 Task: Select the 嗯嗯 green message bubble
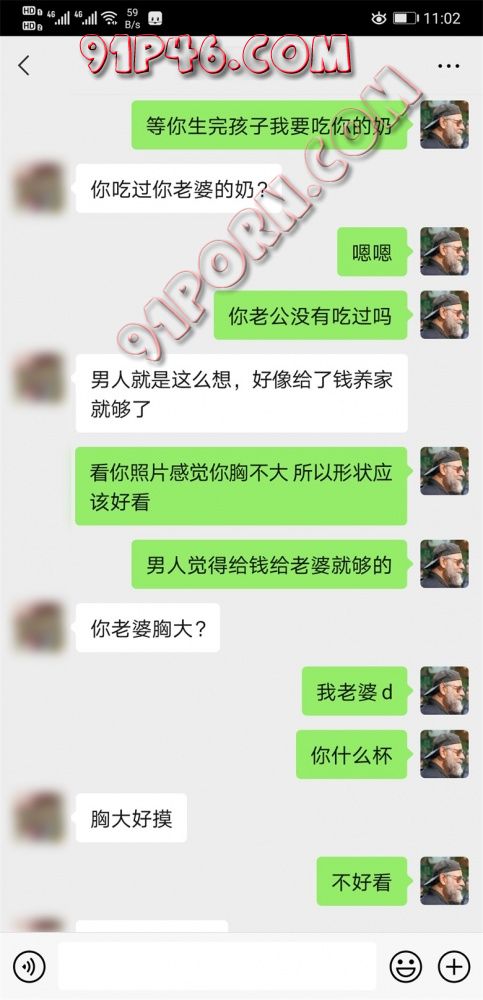[x=372, y=252]
